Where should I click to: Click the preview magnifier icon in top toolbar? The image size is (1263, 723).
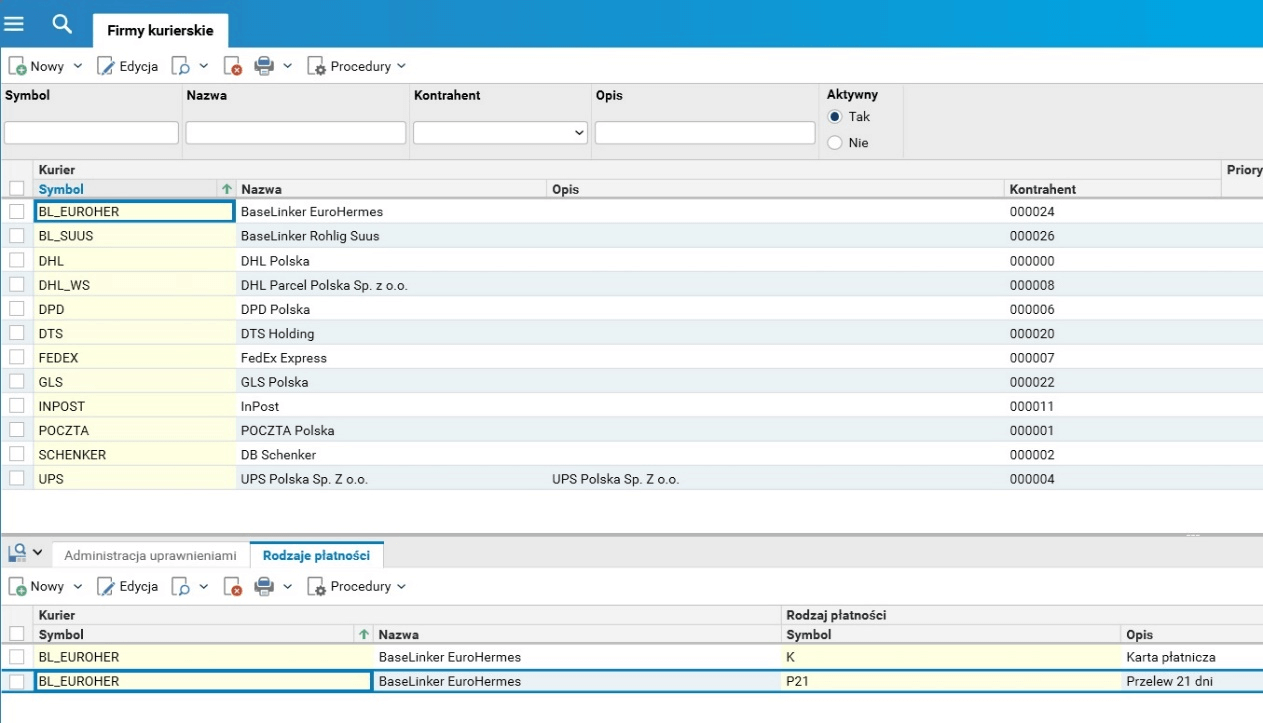[x=181, y=66]
